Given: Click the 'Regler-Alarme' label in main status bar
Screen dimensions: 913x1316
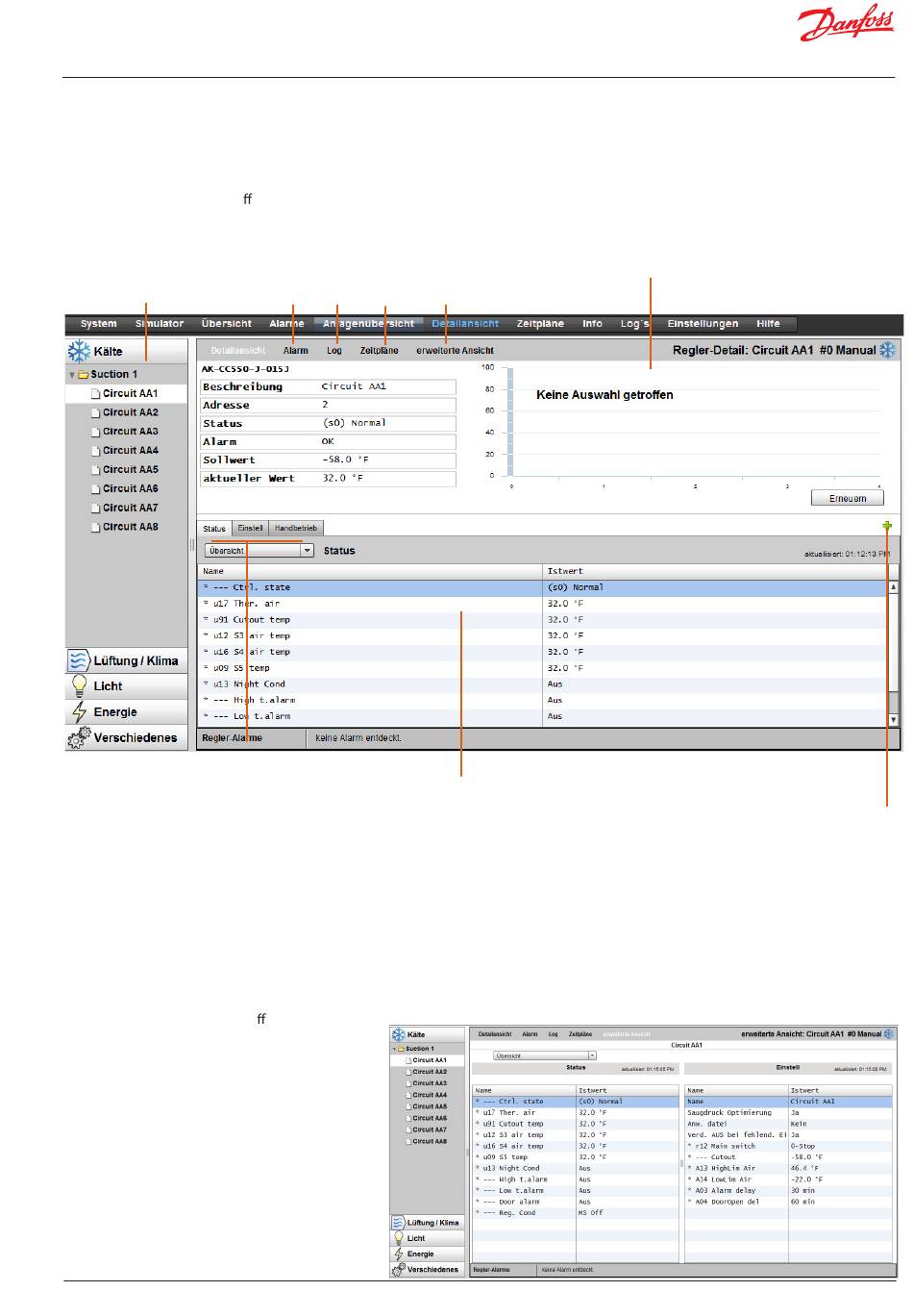Looking at the screenshot, I should [x=232, y=738].
